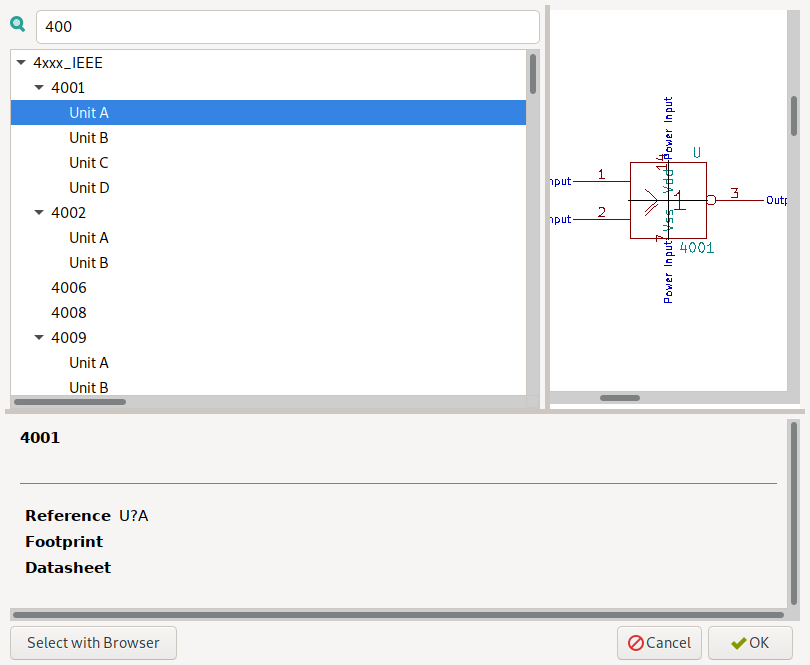Open Select with Browser
Image resolution: width=810 pixels, height=665 pixels.
tap(93, 643)
